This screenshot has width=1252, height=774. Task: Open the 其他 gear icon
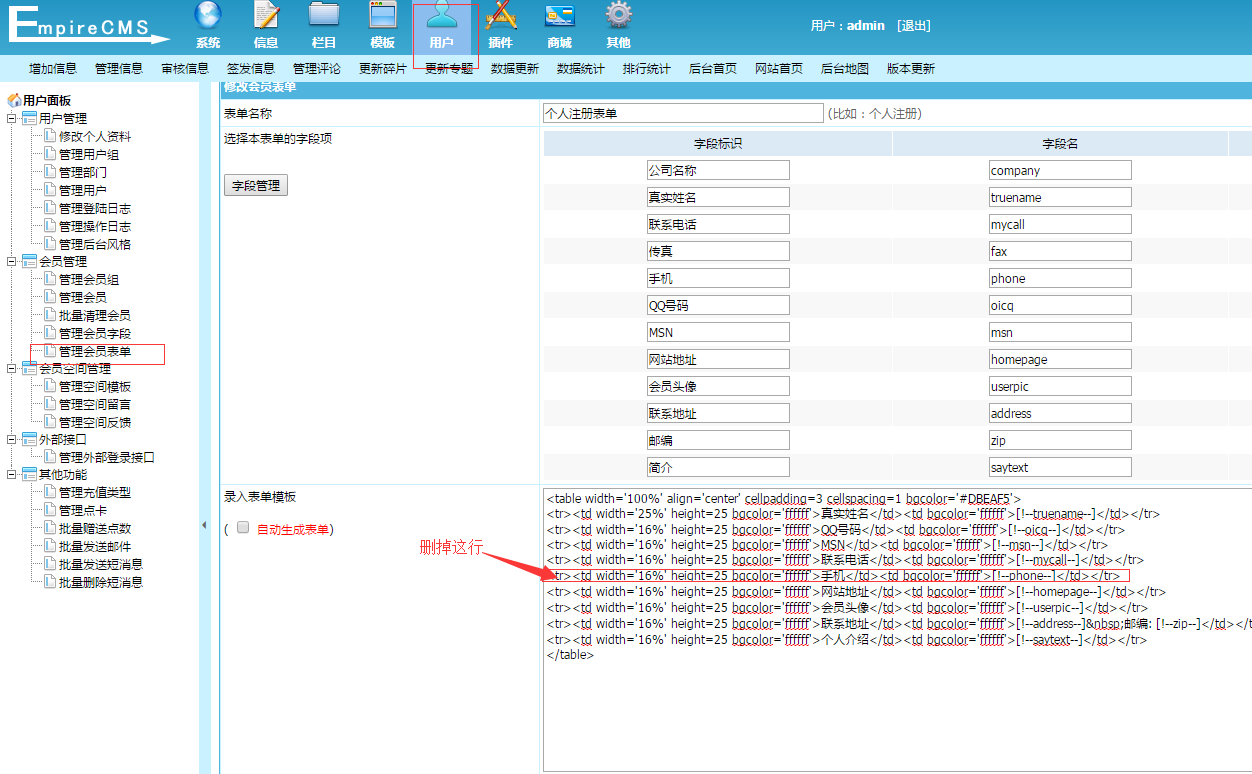pos(618,17)
